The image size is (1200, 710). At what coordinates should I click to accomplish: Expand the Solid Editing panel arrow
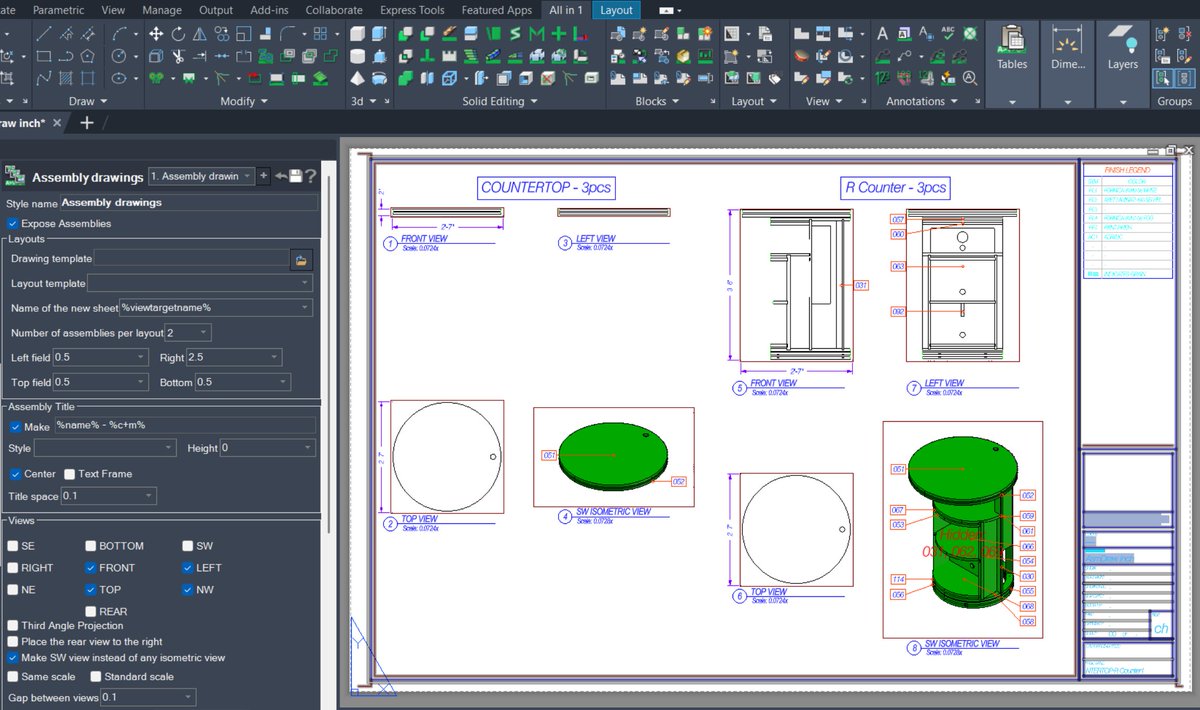(533, 101)
